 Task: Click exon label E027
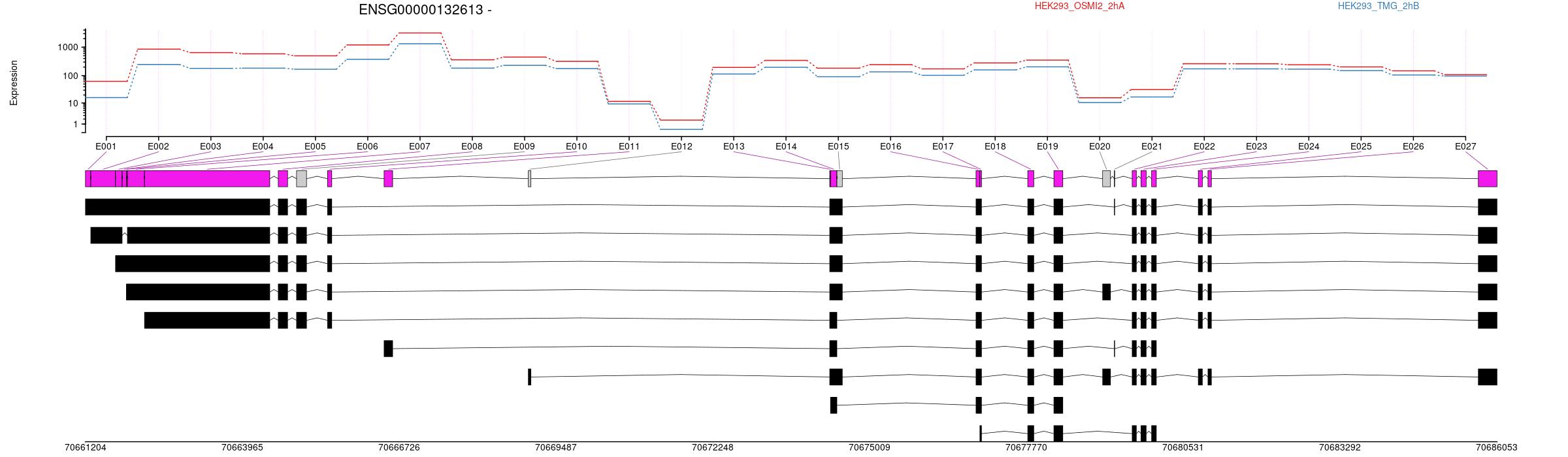tap(1465, 146)
